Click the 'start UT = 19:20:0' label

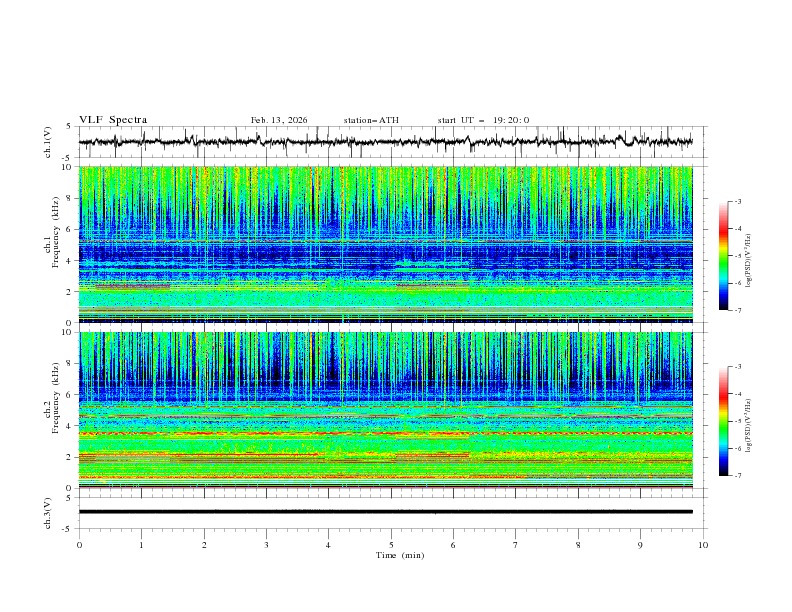483,120
